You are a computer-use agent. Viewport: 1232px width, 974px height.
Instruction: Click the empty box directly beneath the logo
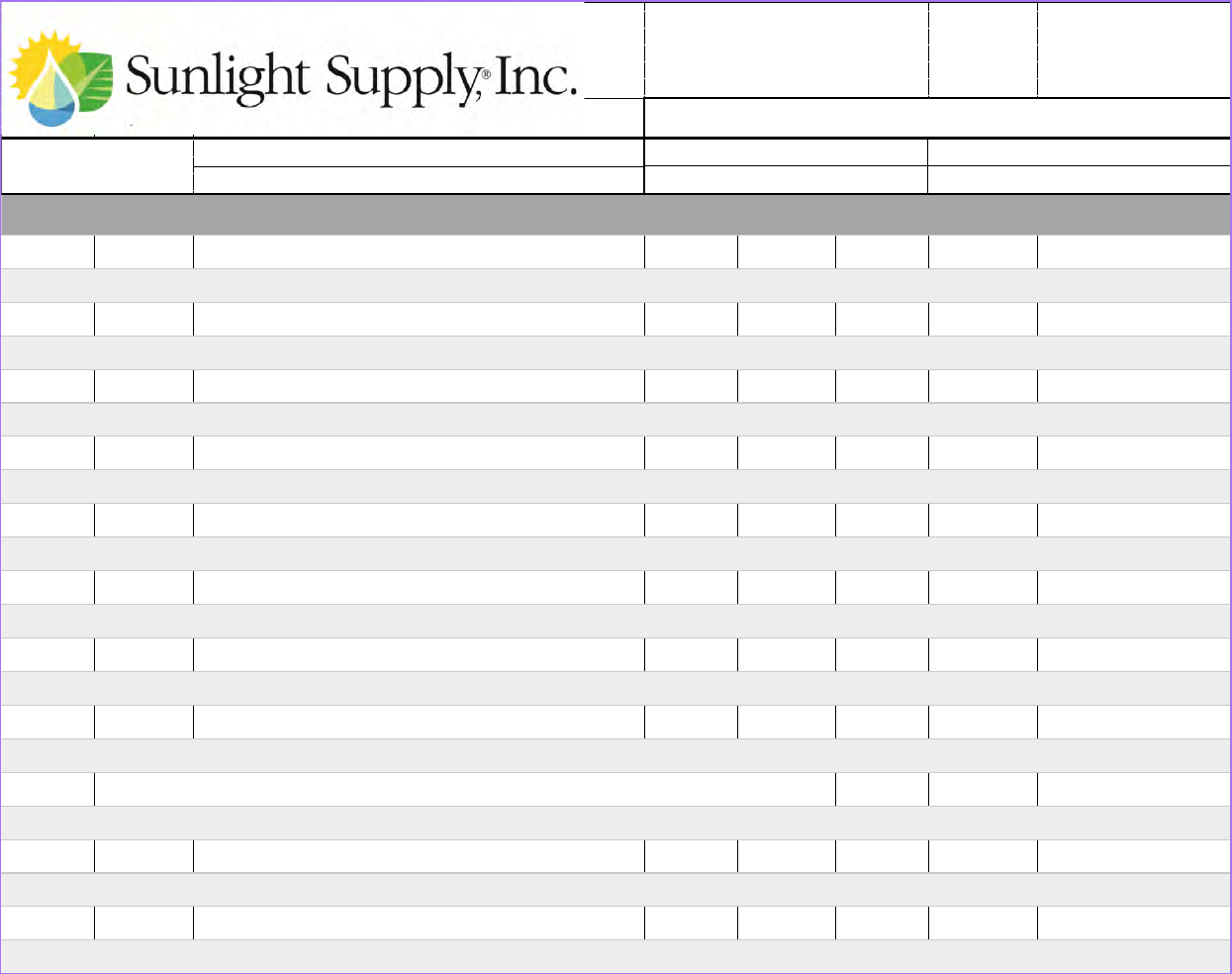97,166
